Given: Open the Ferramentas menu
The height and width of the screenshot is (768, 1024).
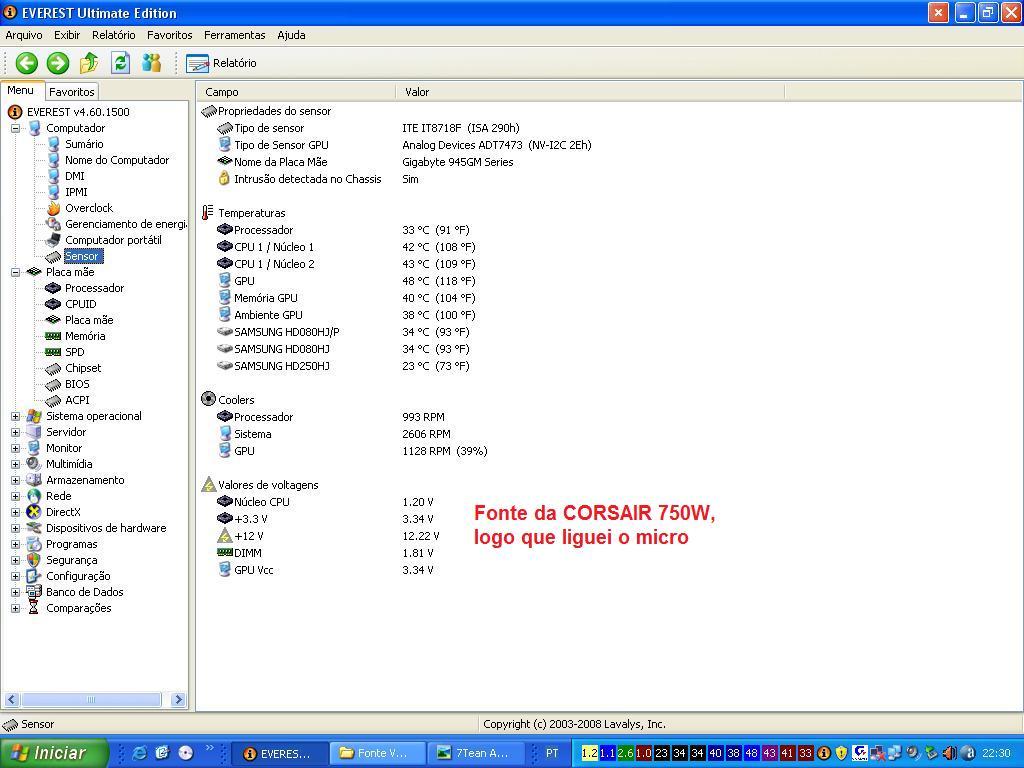Looking at the screenshot, I should pyautogui.click(x=234, y=35).
